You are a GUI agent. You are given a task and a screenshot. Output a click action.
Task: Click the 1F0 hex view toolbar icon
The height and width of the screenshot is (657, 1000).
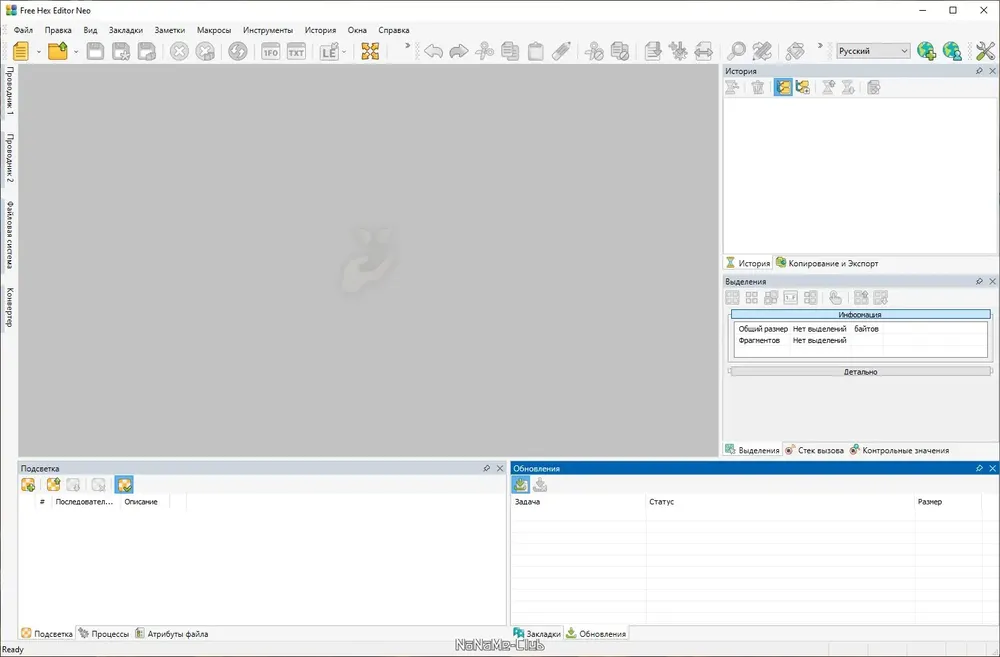pyautogui.click(x=270, y=52)
